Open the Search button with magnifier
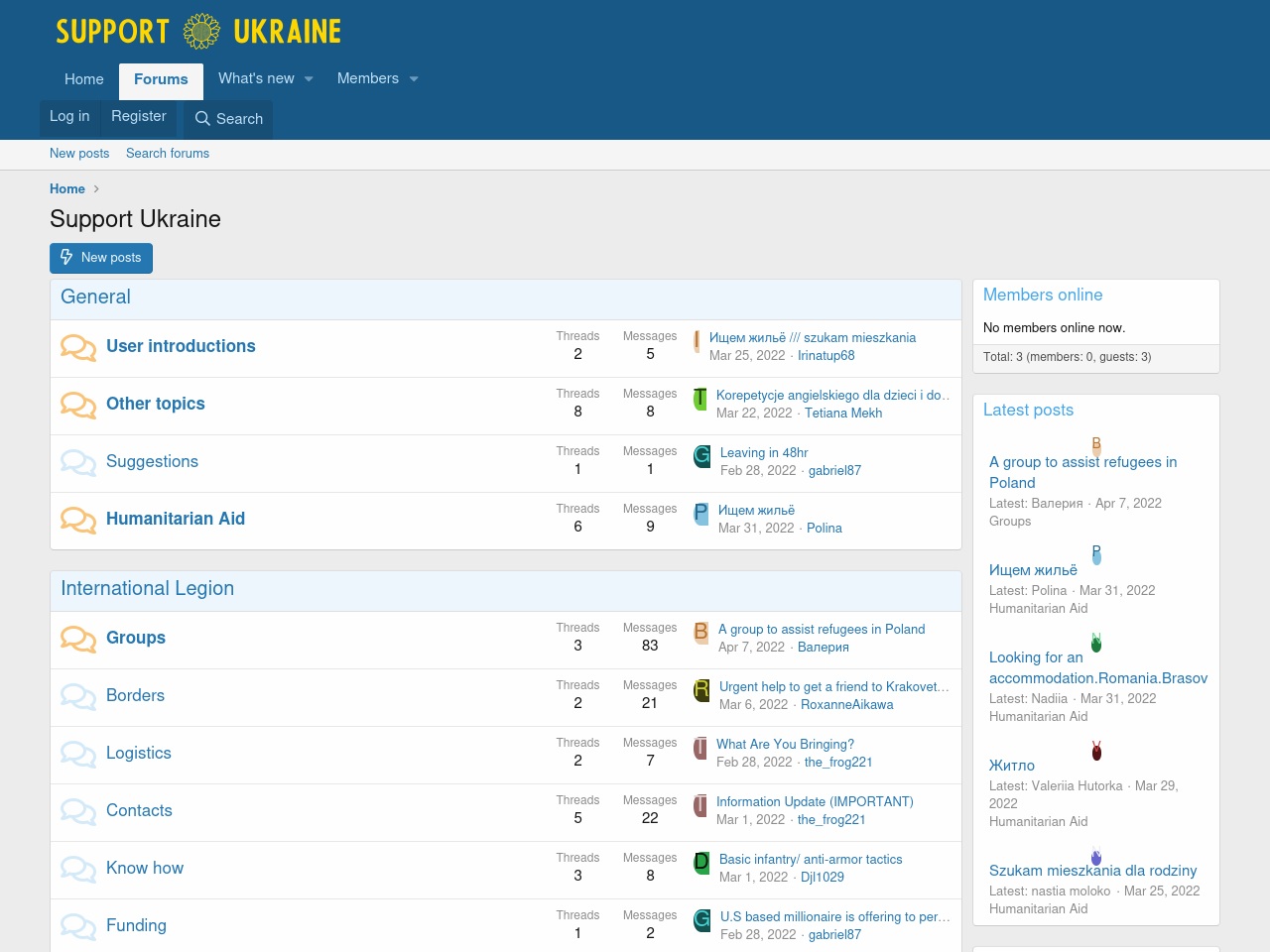 (x=228, y=119)
